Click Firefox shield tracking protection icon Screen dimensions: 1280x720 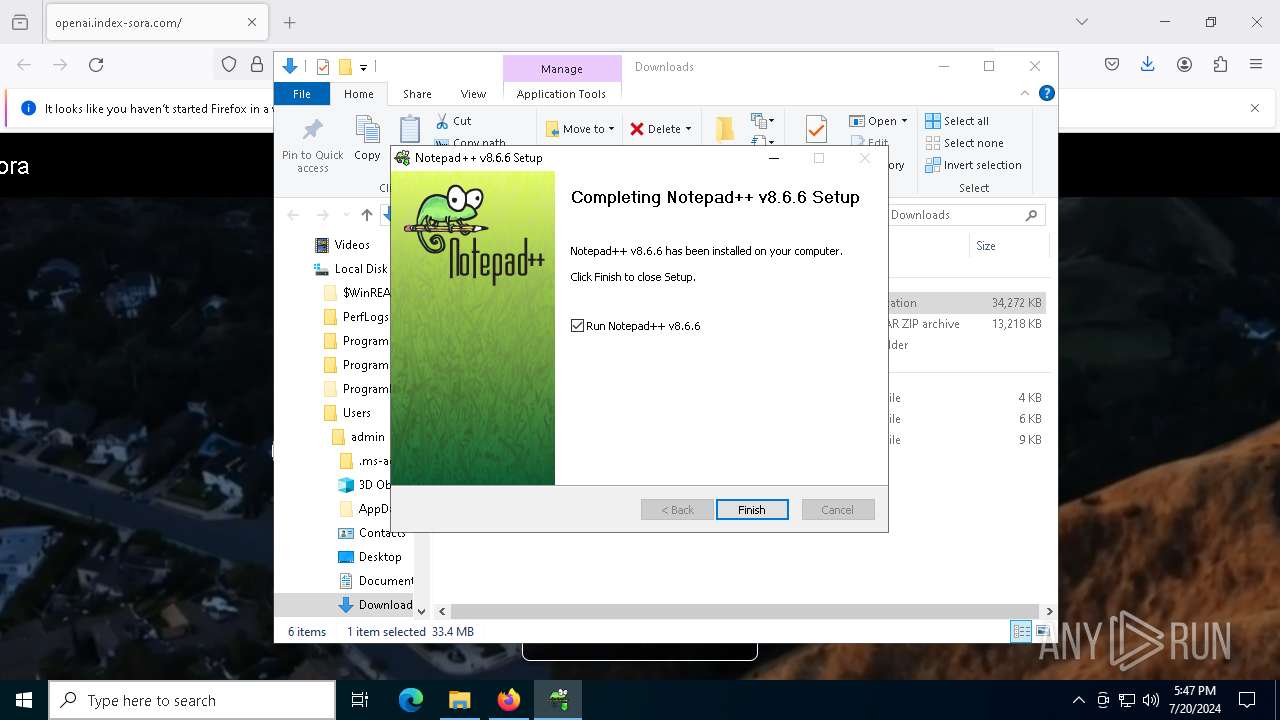[x=229, y=65]
